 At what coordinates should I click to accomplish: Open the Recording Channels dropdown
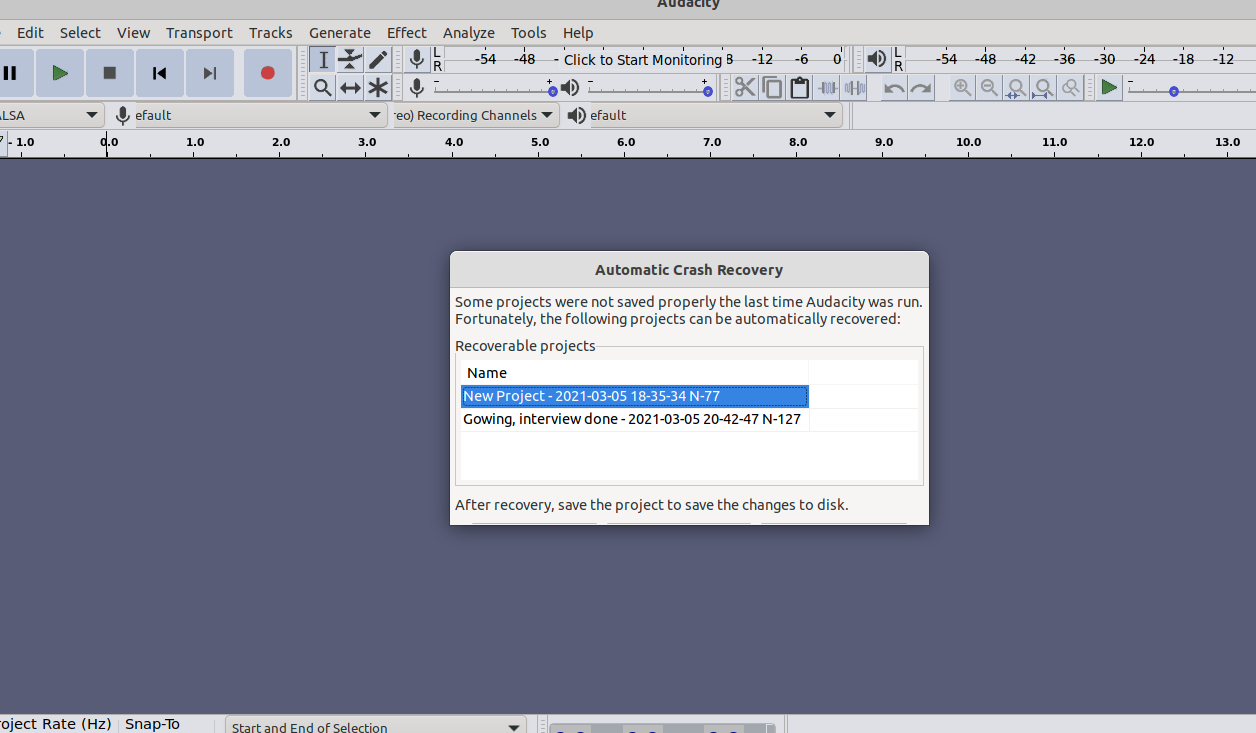click(475, 115)
